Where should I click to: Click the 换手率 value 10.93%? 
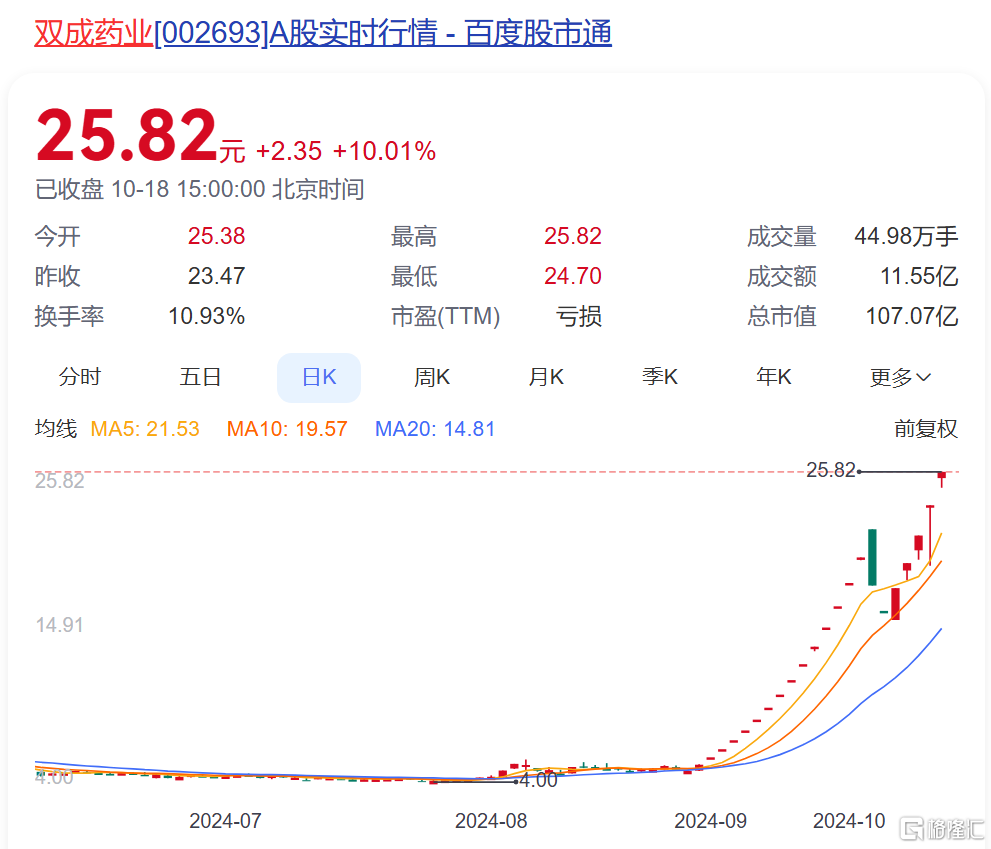click(206, 316)
